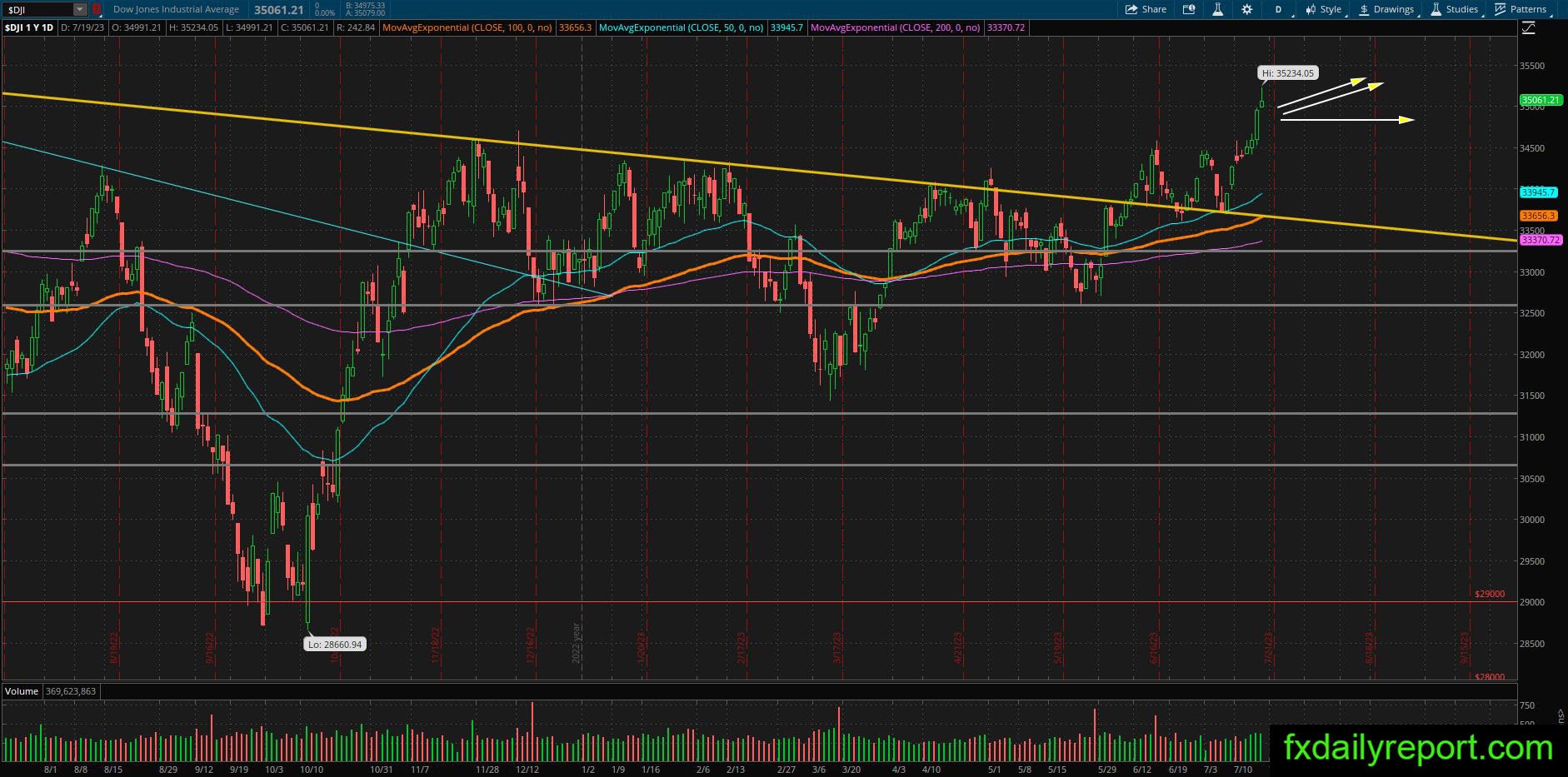Click the 30000 price axis label
This screenshot has height=777, width=1568.
pos(1533,520)
